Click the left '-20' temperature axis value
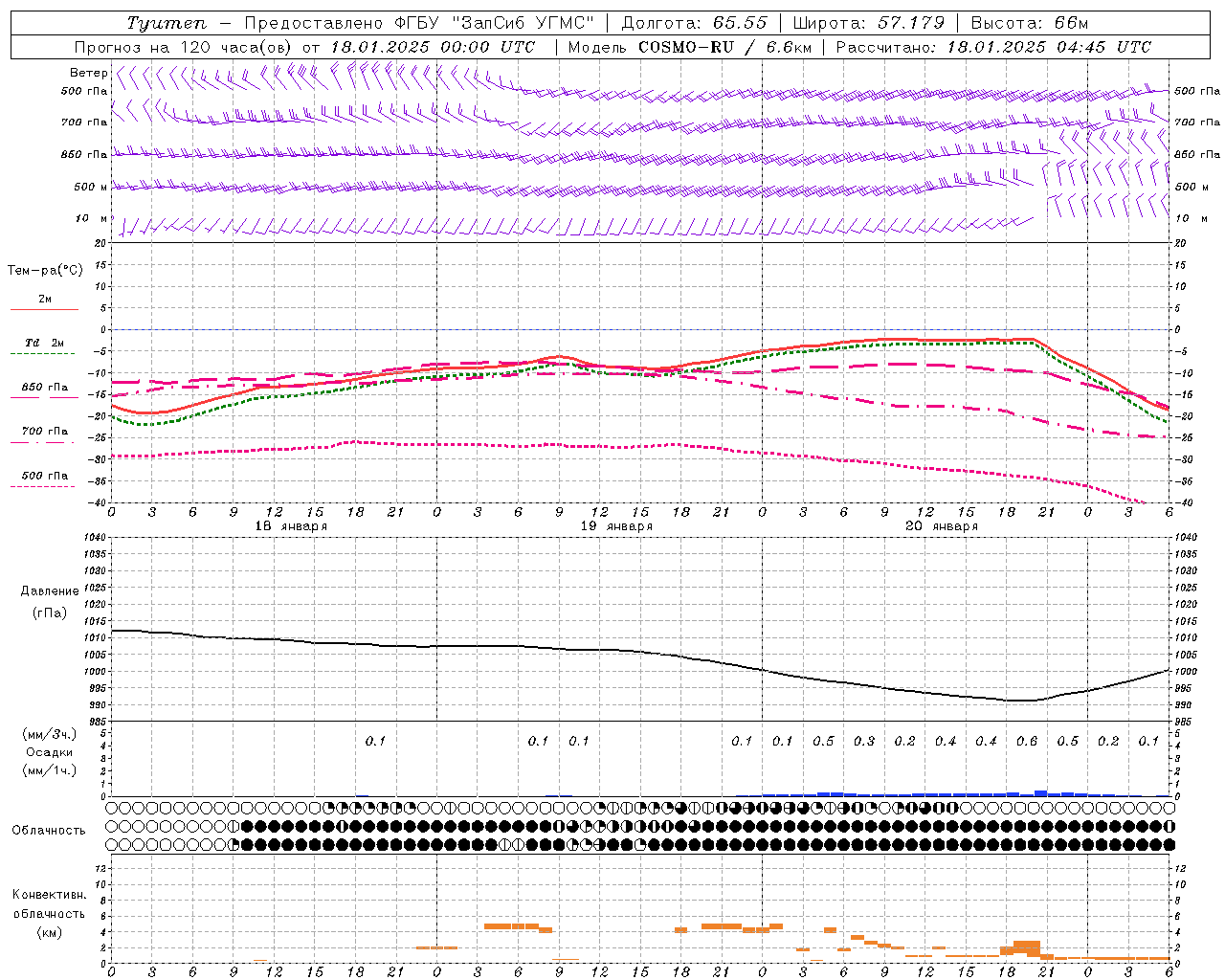 (100, 416)
